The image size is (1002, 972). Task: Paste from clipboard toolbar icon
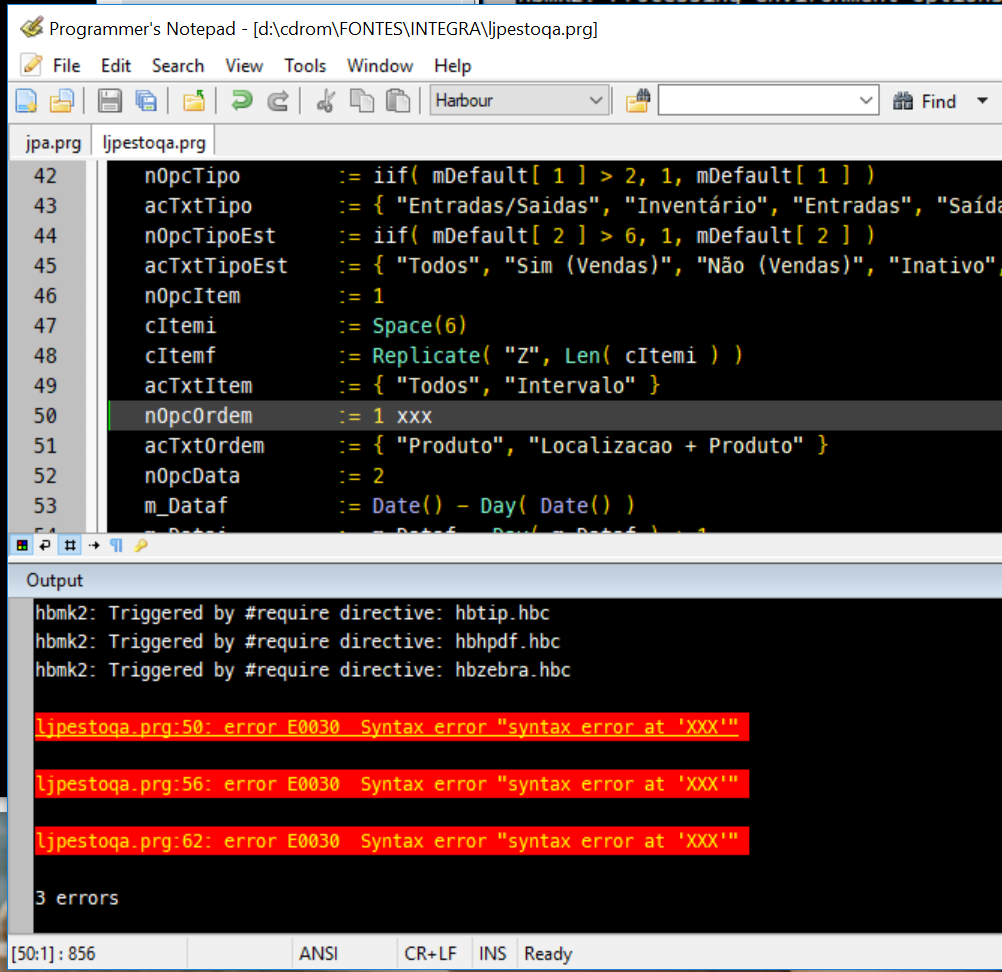click(x=398, y=101)
